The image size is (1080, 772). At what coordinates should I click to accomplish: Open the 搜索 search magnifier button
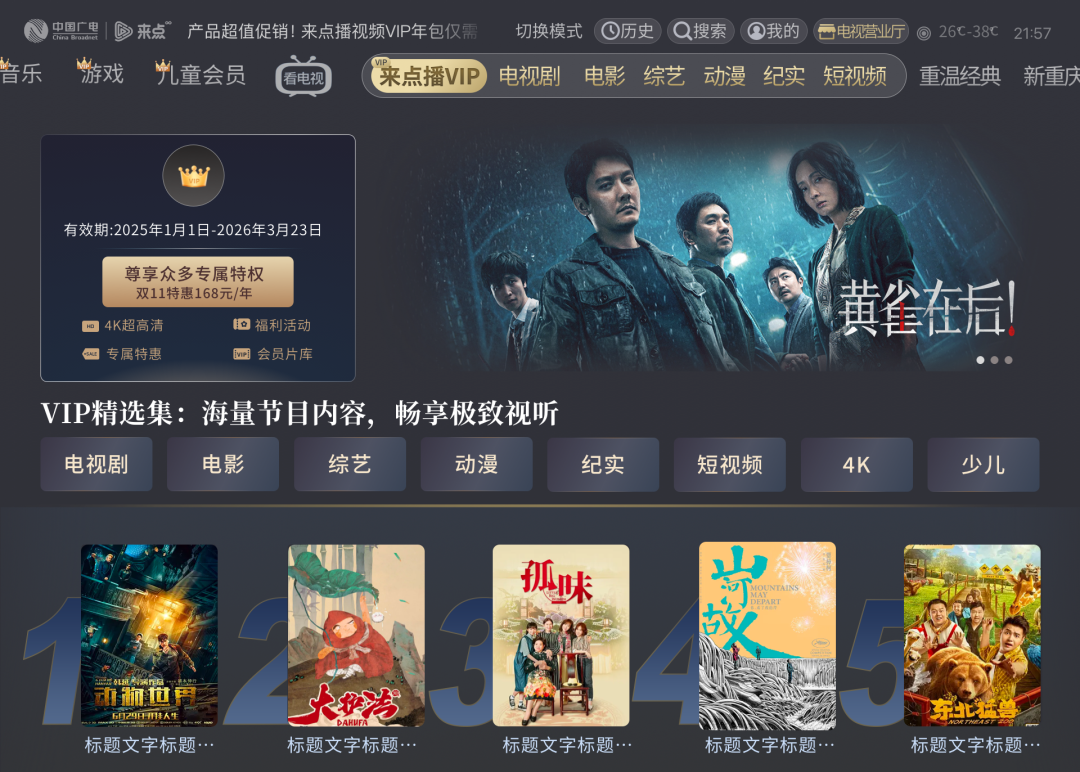[x=700, y=31]
